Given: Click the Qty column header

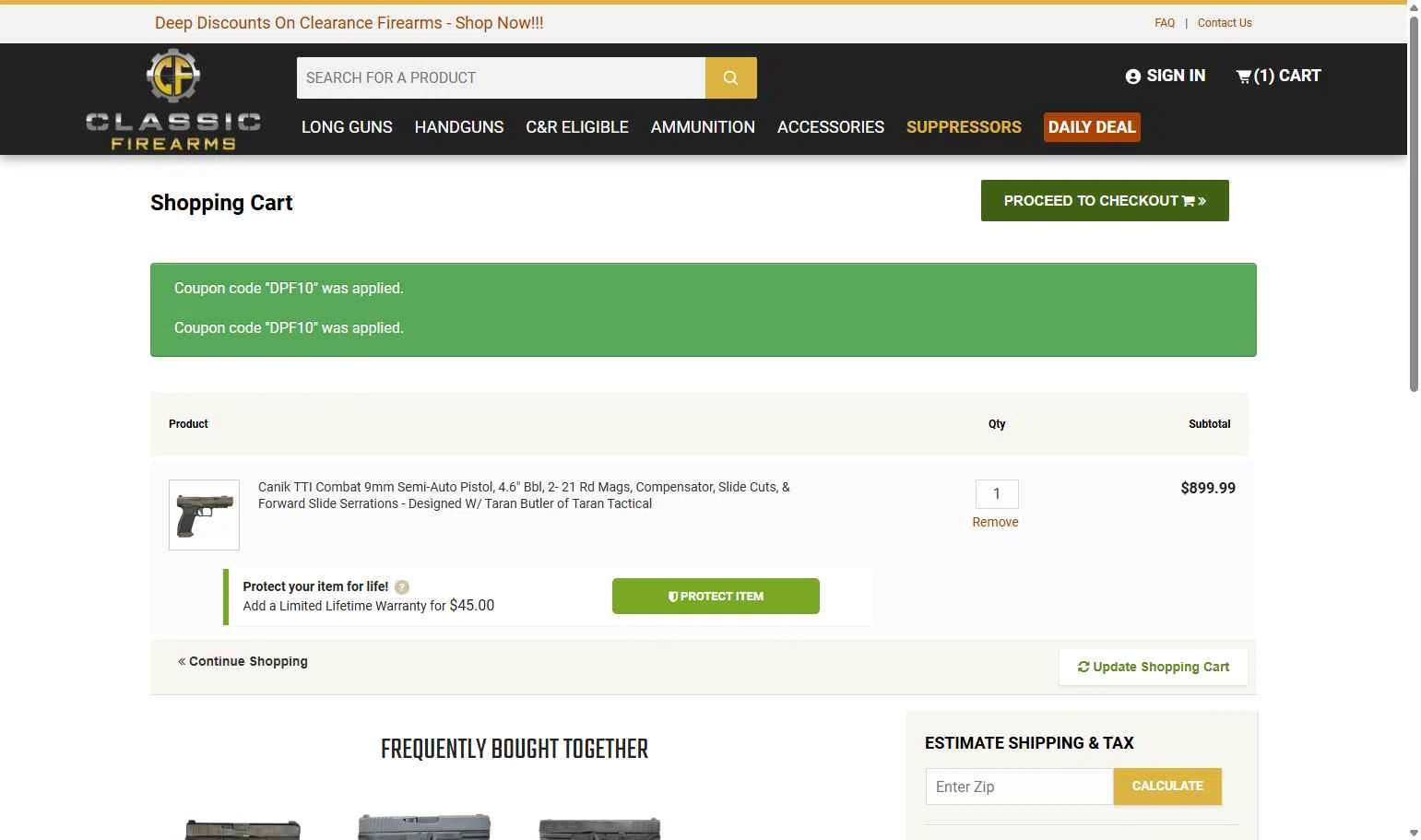Looking at the screenshot, I should click(x=997, y=424).
